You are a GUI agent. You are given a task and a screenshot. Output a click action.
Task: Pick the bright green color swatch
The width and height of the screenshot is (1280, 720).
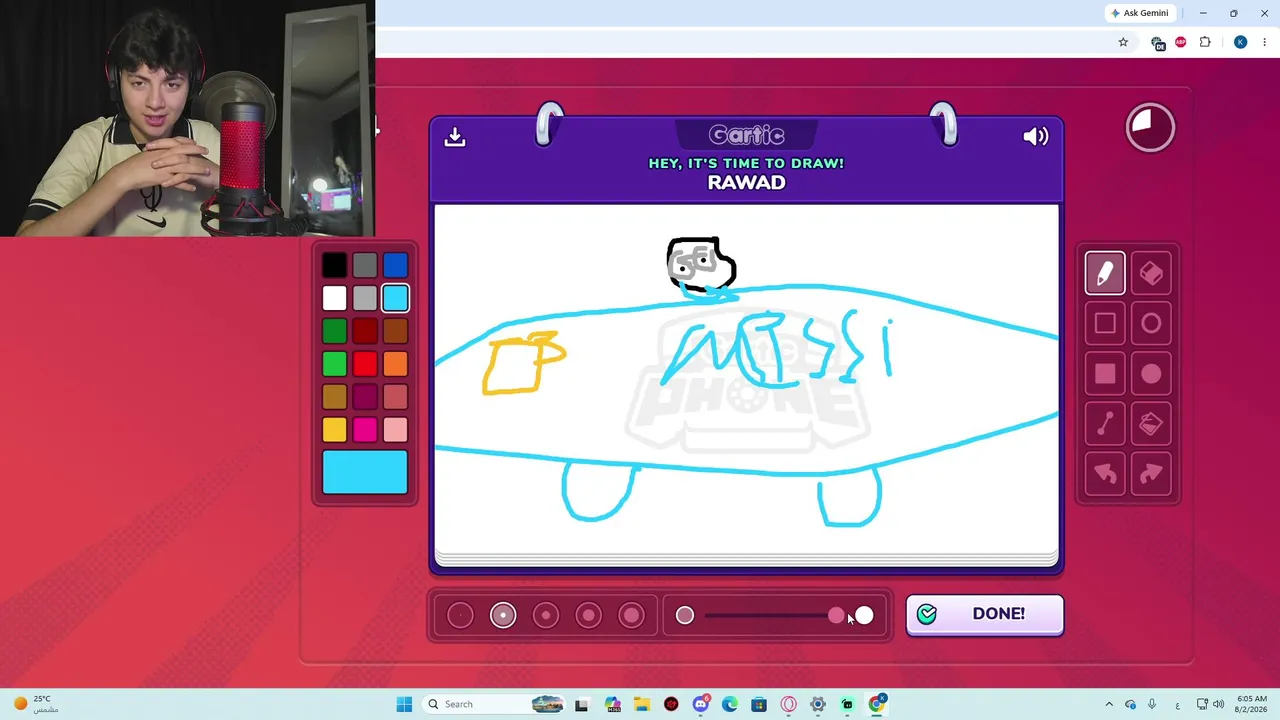coord(335,364)
